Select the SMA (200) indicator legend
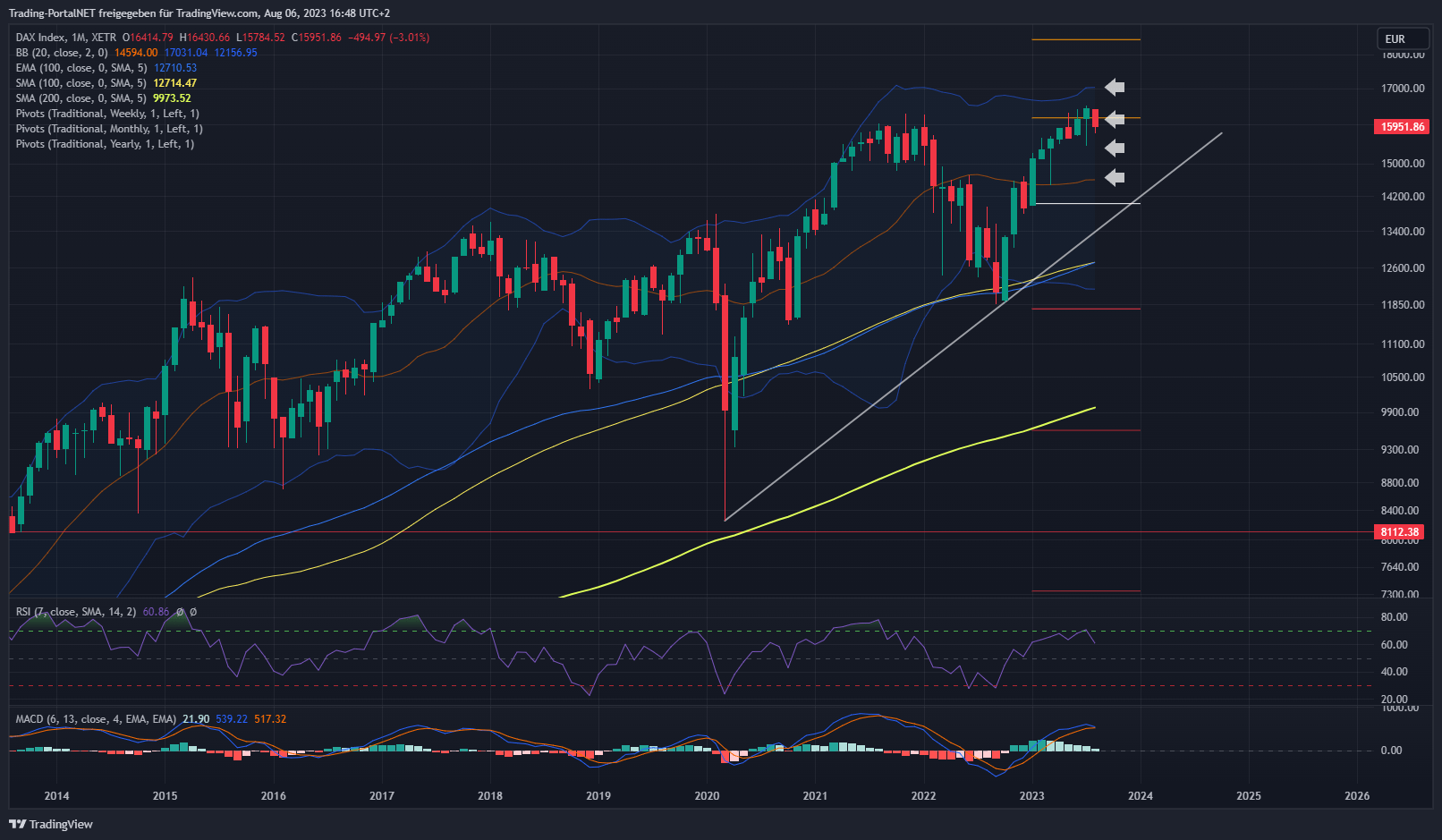Image resolution: width=1442 pixels, height=840 pixels. 81,98
